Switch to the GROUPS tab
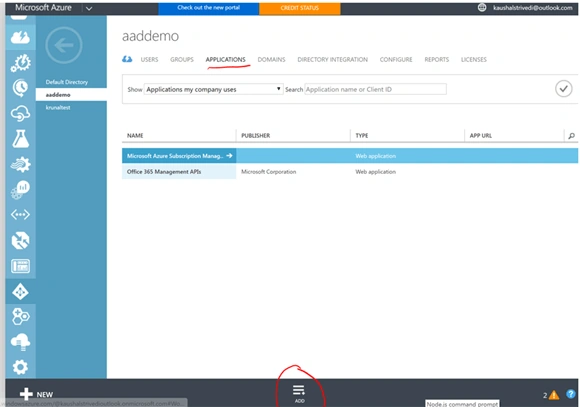Image resolution: width=580 pixels, height=407 pixels. 182,60
